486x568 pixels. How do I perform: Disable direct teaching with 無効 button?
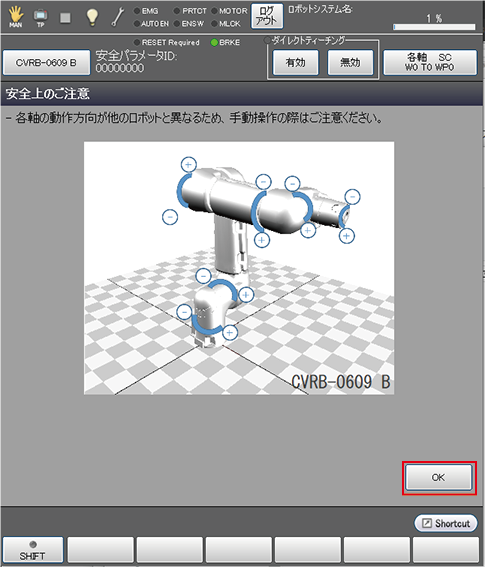click(x=350, y=62)
